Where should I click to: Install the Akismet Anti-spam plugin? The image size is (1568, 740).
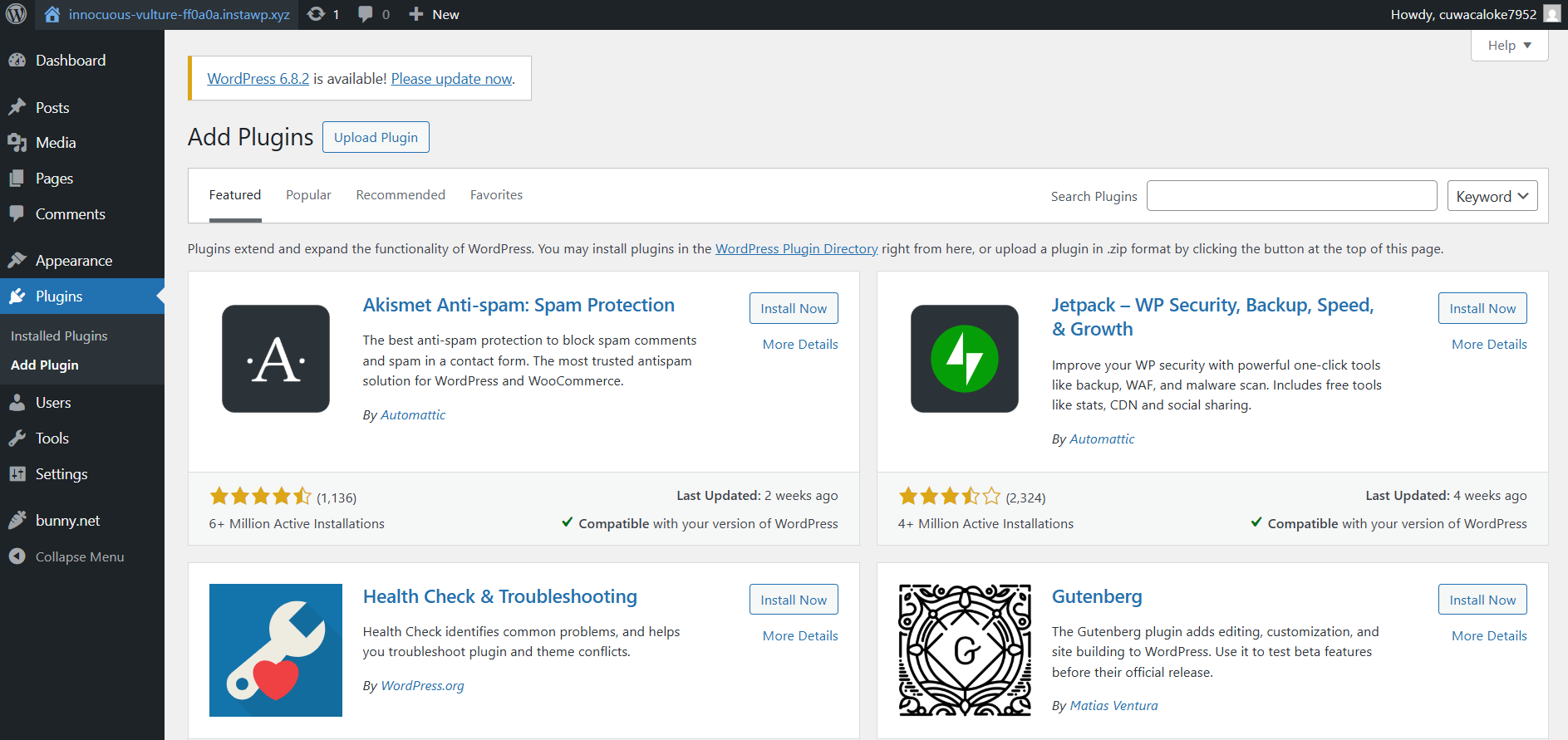tap(794, 308)
